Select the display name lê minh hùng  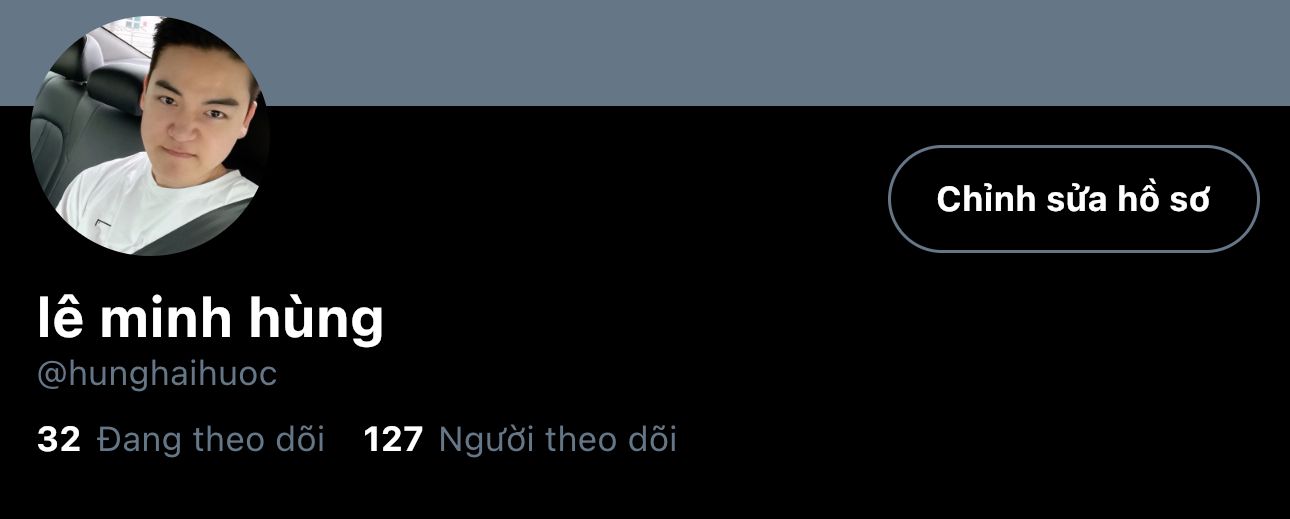point(211,319)
